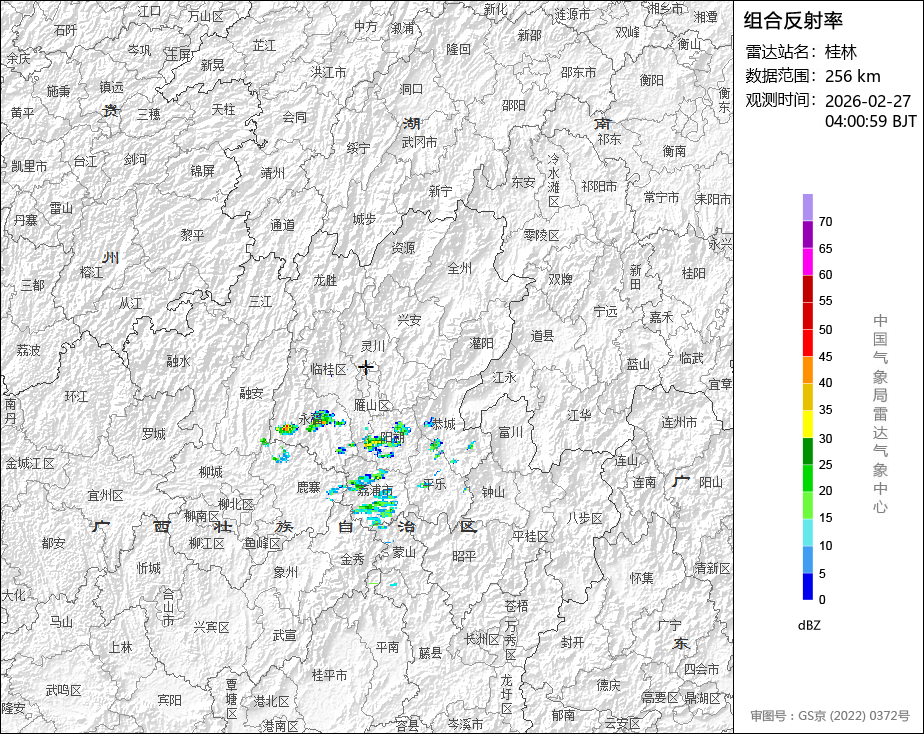Click the 临桂区 map label
924x734 pixels.
[329, 369]
